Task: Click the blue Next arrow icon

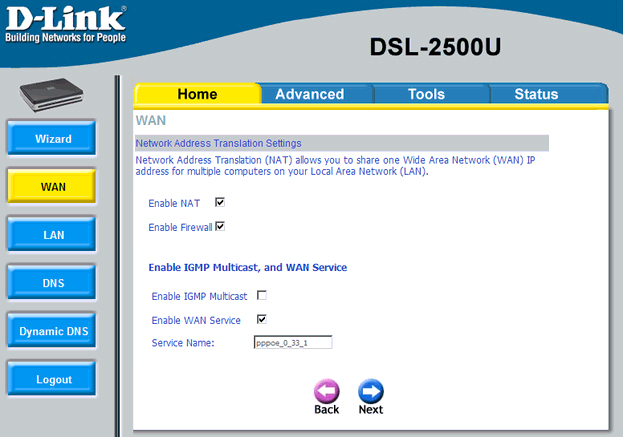Action: click(x=371, y=392)
